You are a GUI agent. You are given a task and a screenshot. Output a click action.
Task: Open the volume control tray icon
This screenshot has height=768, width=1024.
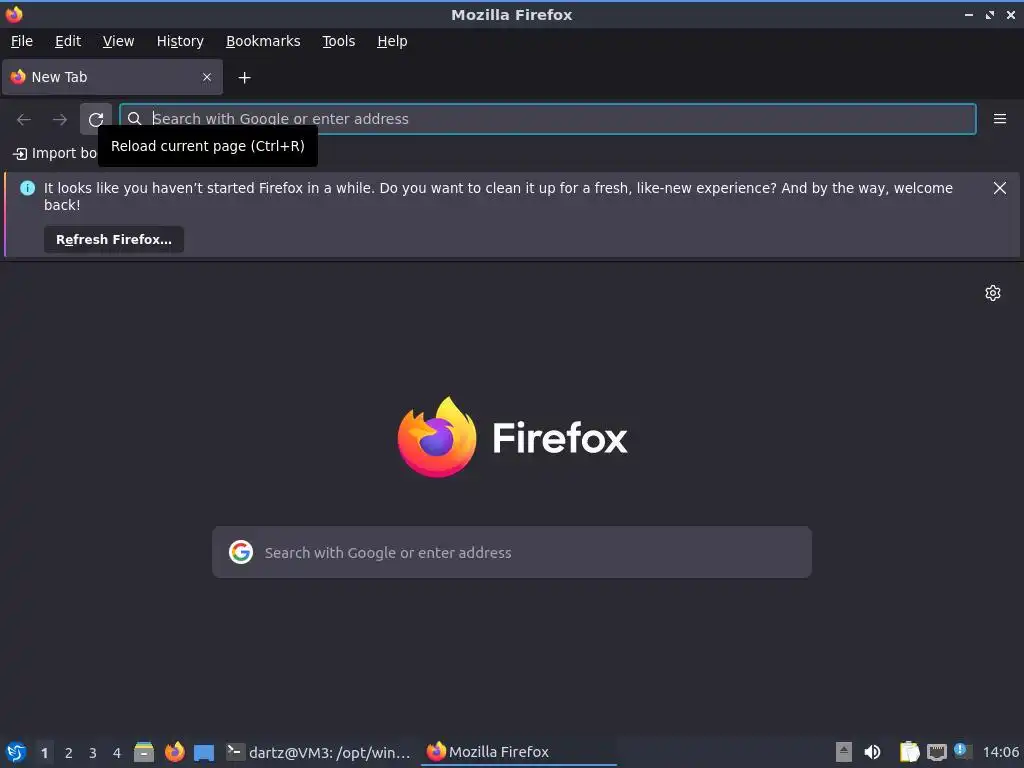[x=872, y=752]
